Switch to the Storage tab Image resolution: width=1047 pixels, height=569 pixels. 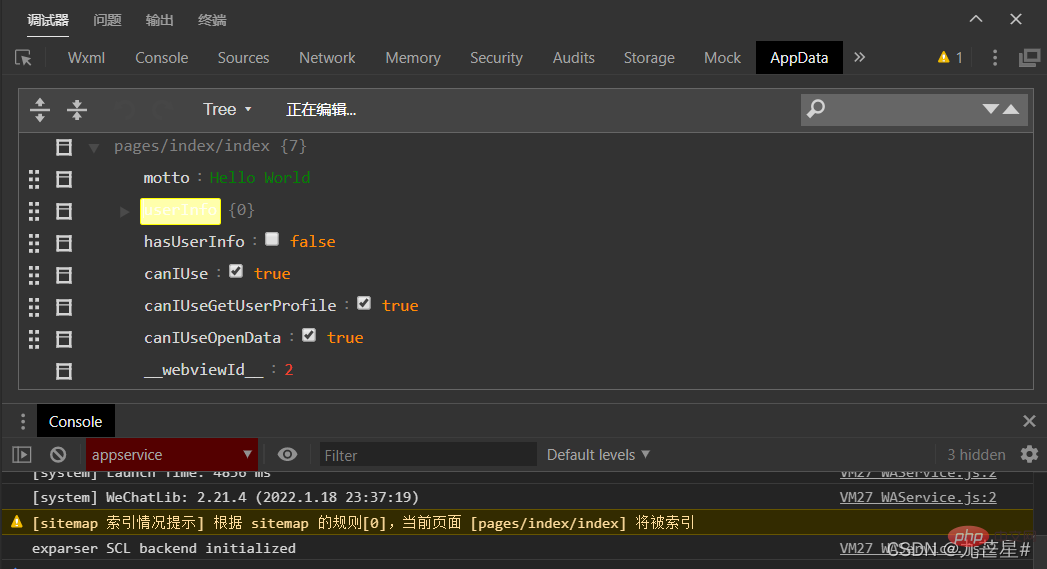[649, 58]
